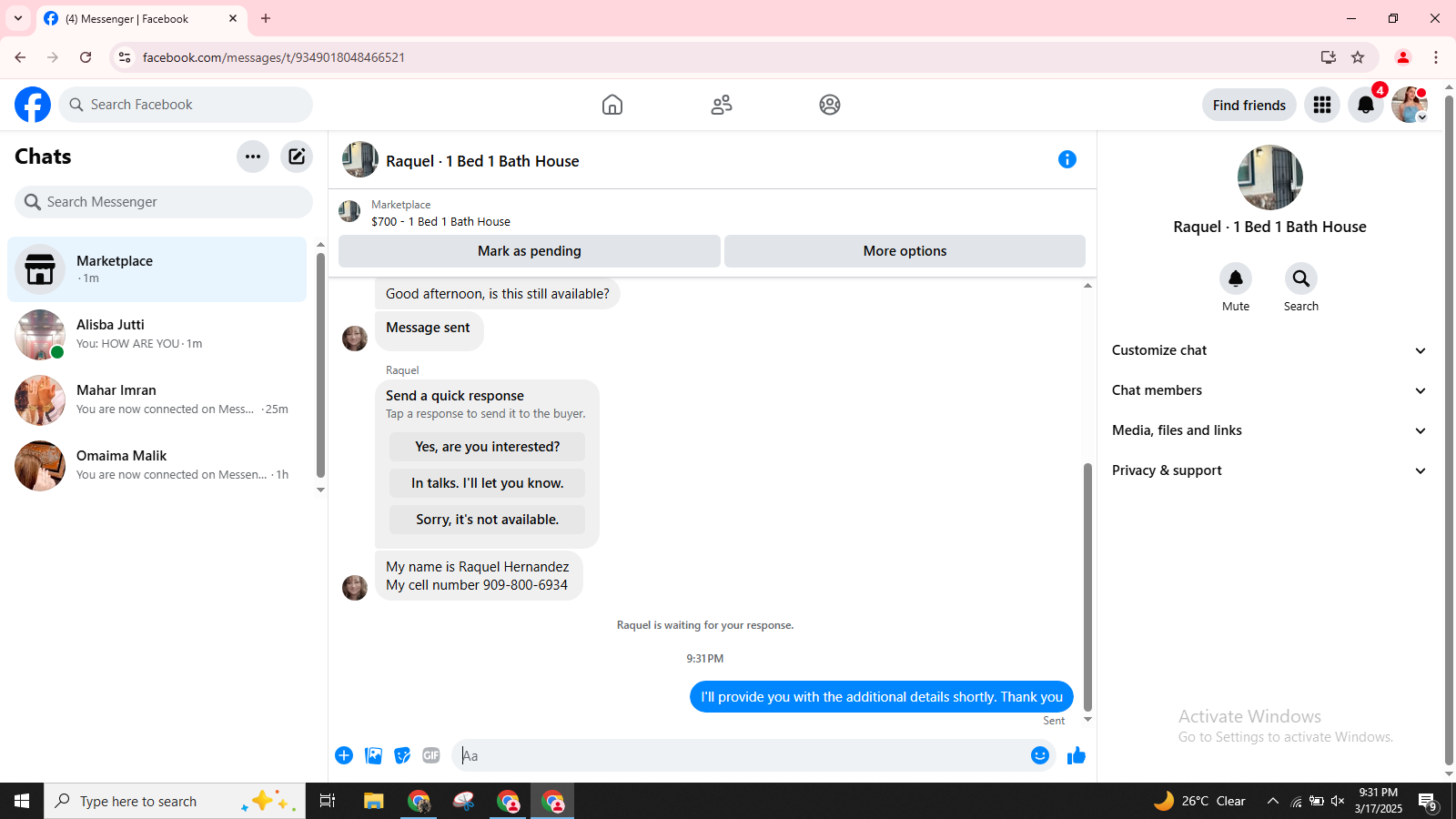Open the weather widget showing 26°C Clear
This screenshot has height=819, width=1456.
pos(1199,801)
